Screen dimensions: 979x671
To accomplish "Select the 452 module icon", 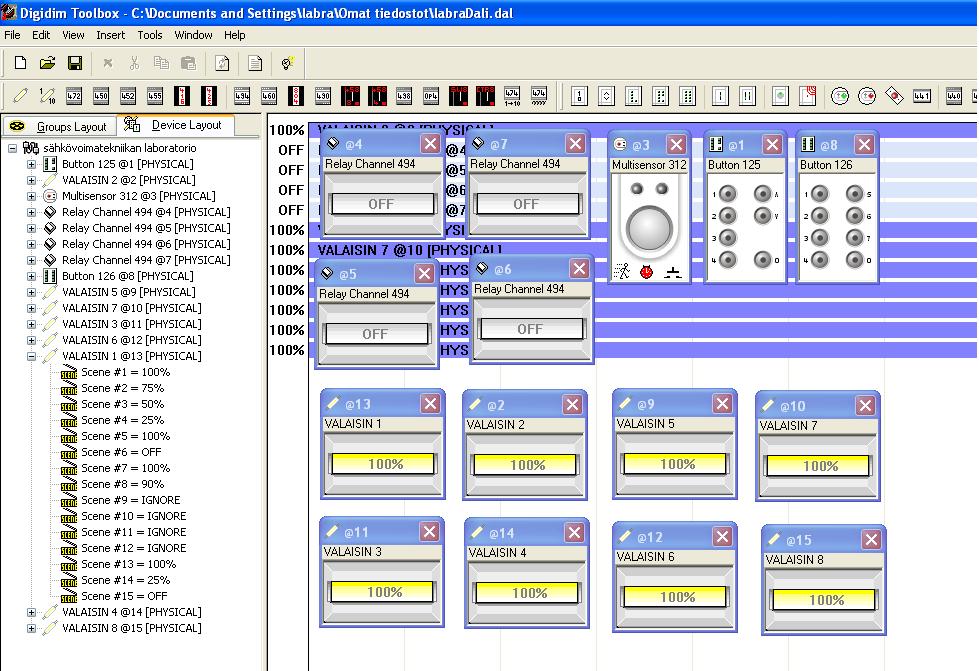I will click(127, 96).
